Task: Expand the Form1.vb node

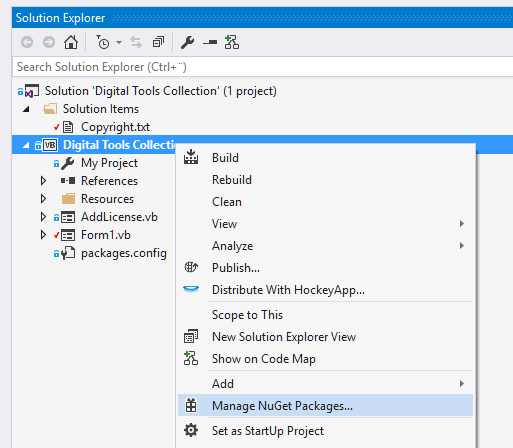Action: 43,235
